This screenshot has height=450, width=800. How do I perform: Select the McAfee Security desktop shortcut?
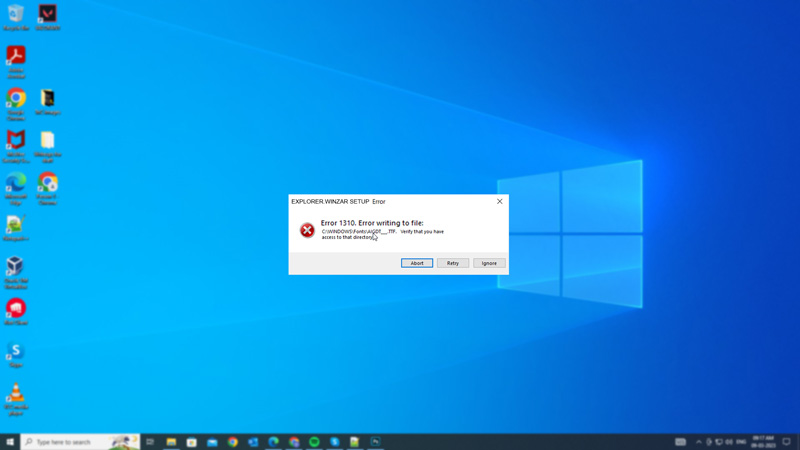coord(16,146)
